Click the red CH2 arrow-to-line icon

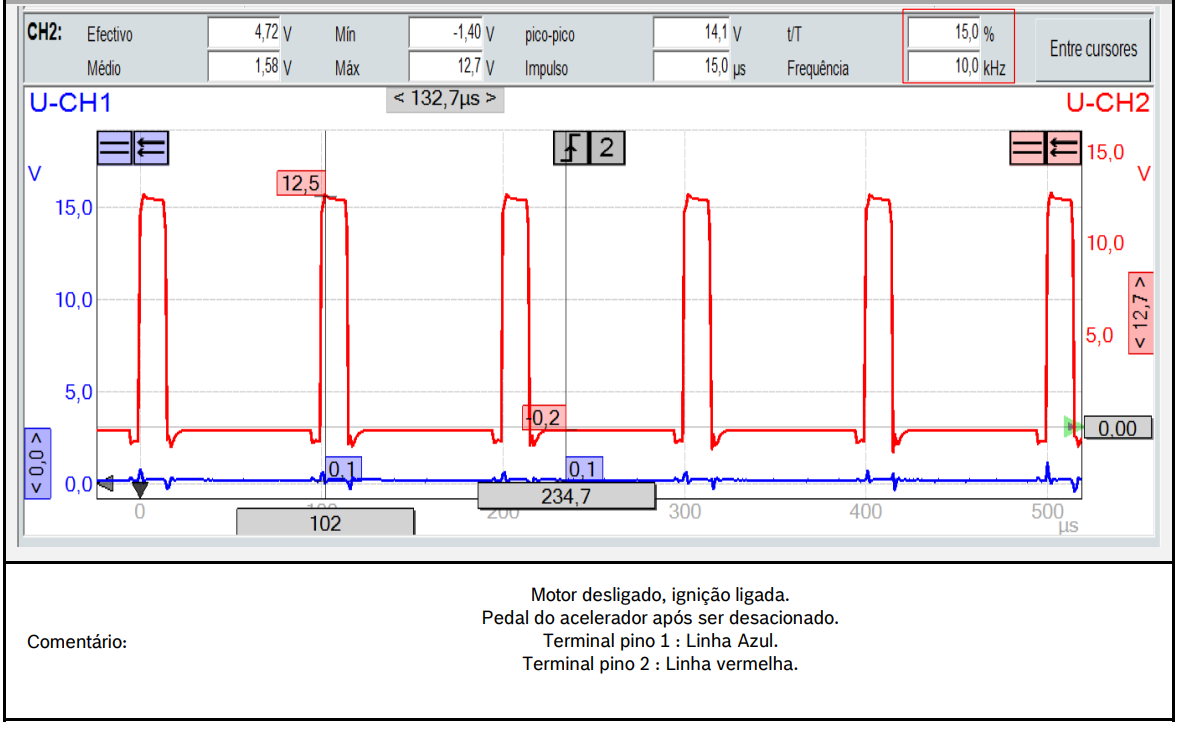[1062, 149]
